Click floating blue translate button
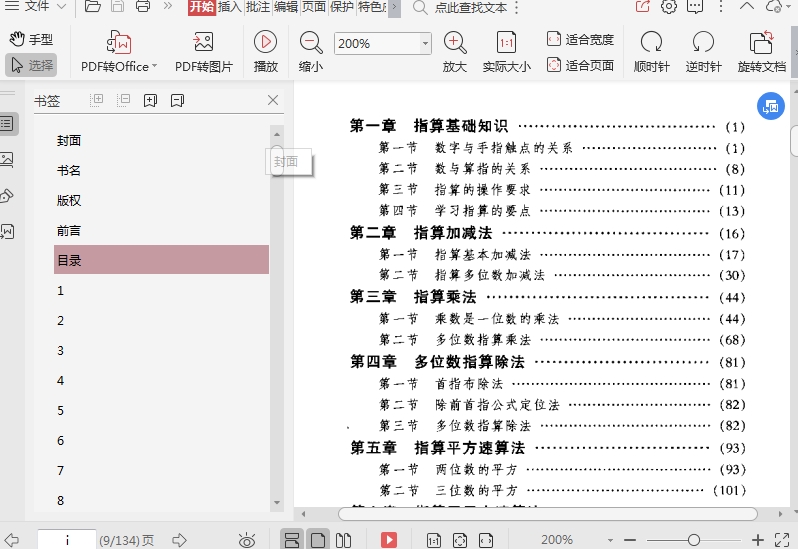The height and width of the screenshot is (549, 798). point(771,106)
